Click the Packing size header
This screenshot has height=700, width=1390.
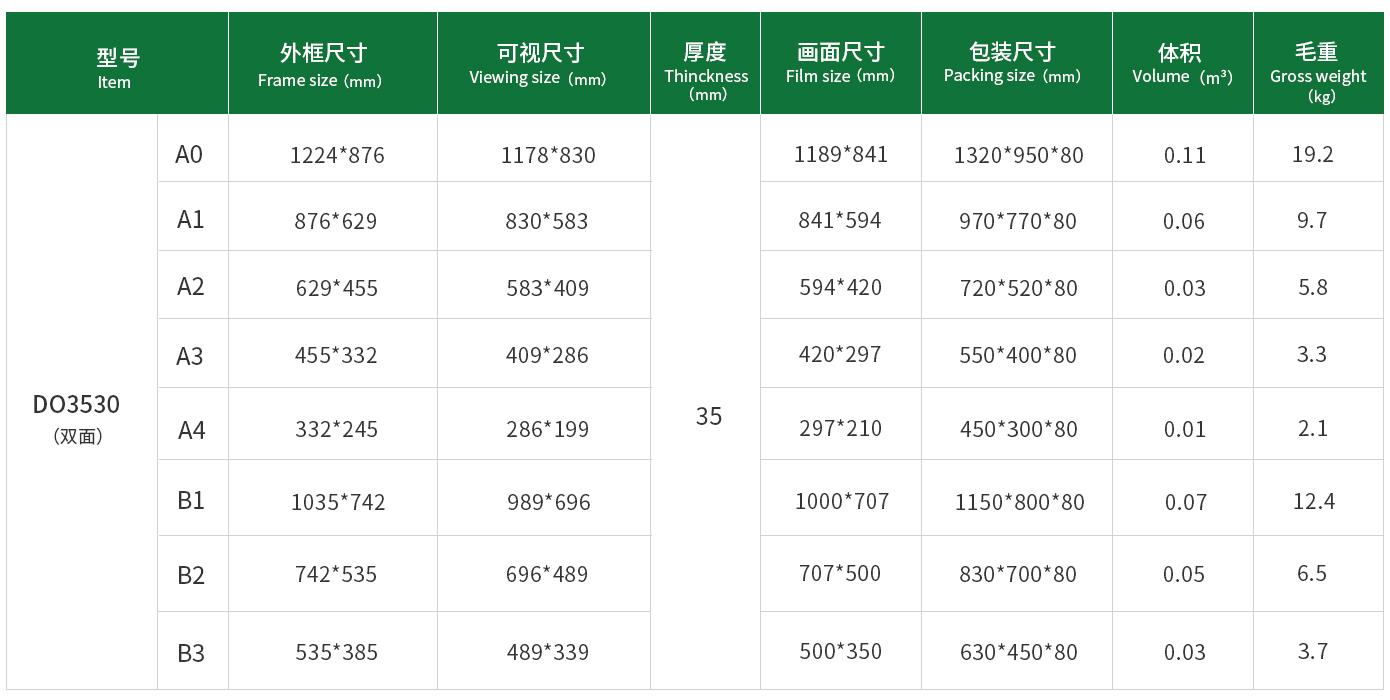[1017, 63]
